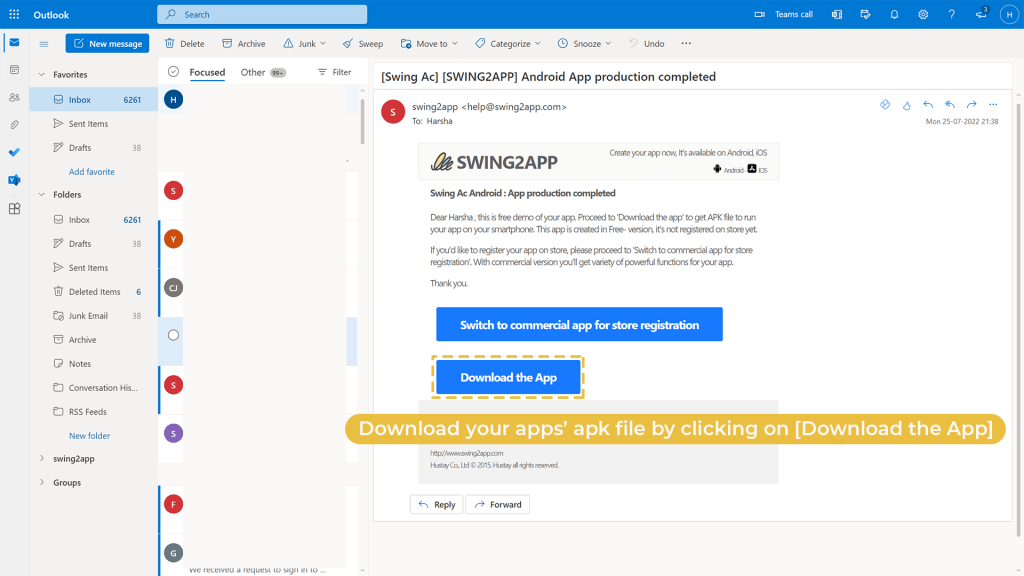Viewport: 1024px width, 576px height.
Task: Click Add favorite link
Action: 91,172
